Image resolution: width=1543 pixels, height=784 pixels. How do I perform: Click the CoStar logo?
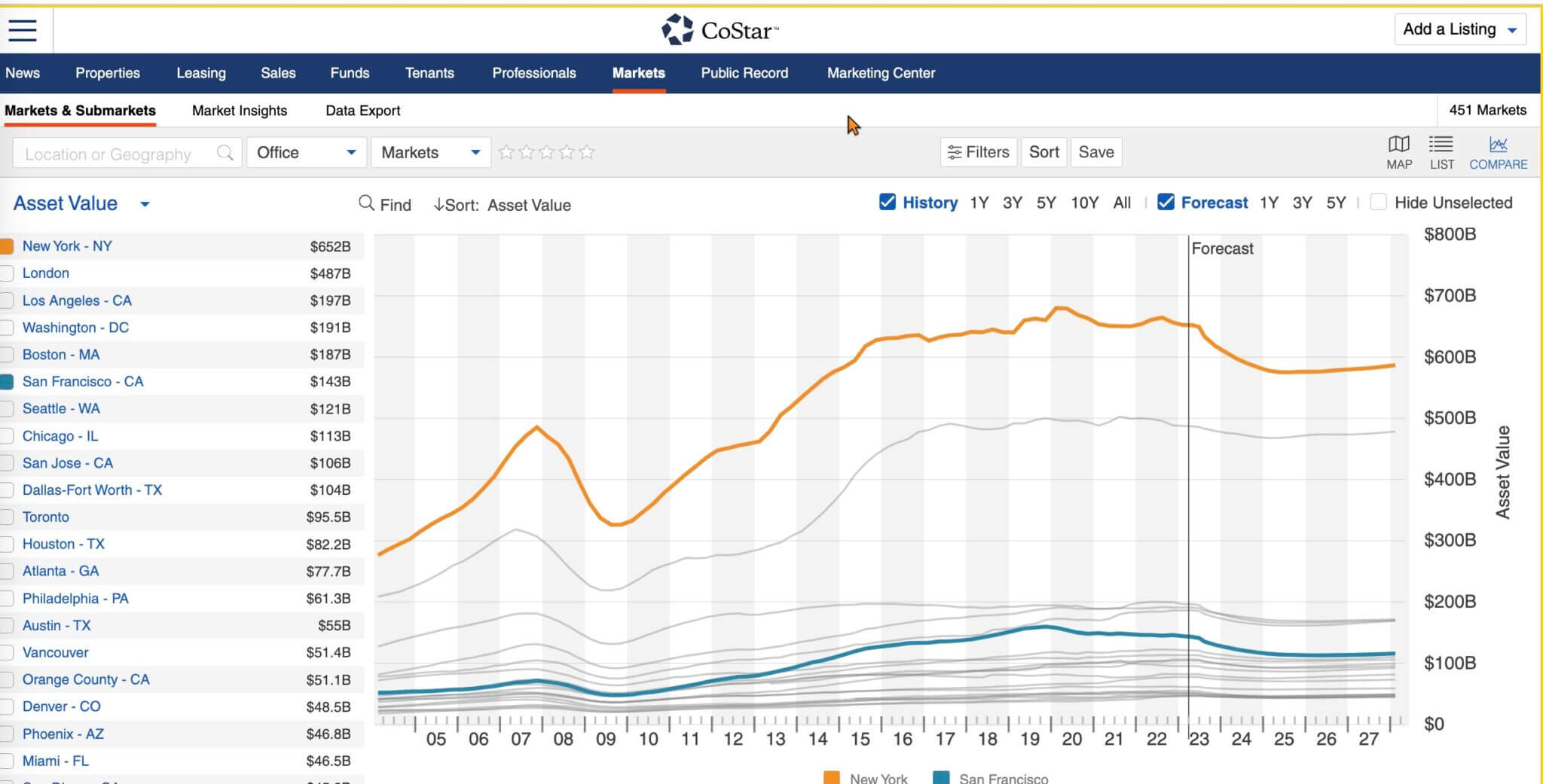pyautogui.click(x=720, y=30)
